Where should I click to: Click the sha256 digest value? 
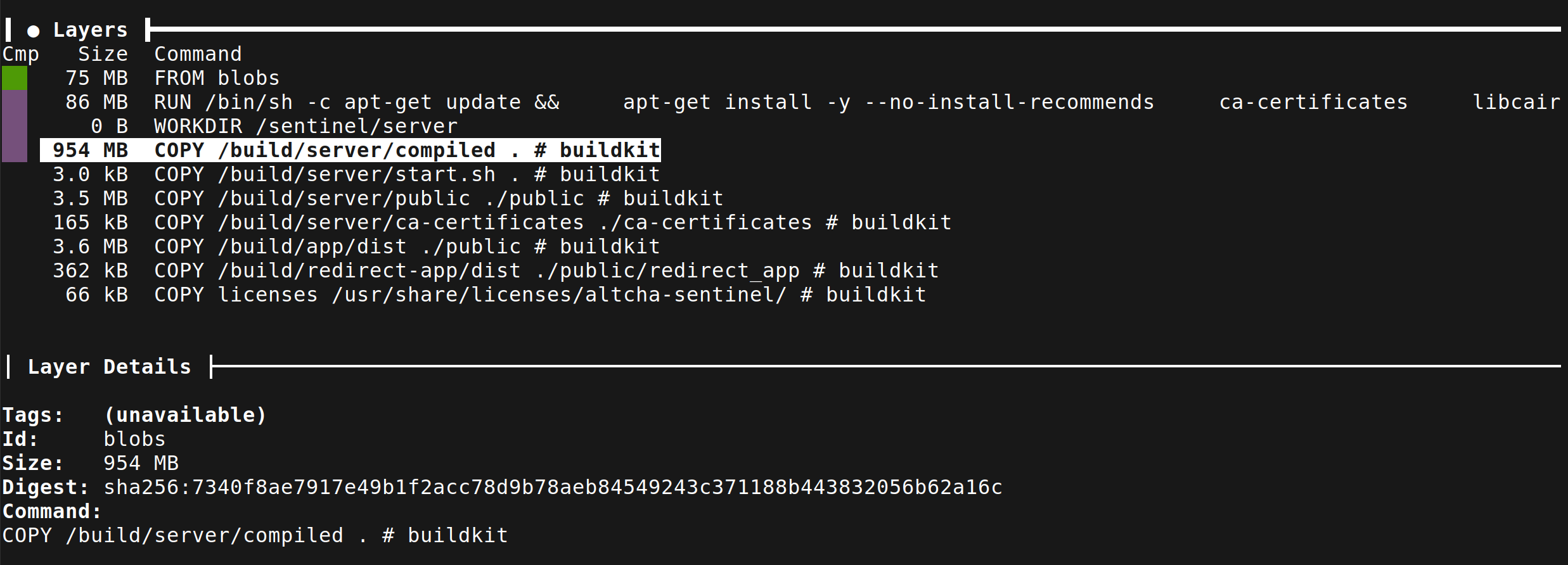(551, 486)
